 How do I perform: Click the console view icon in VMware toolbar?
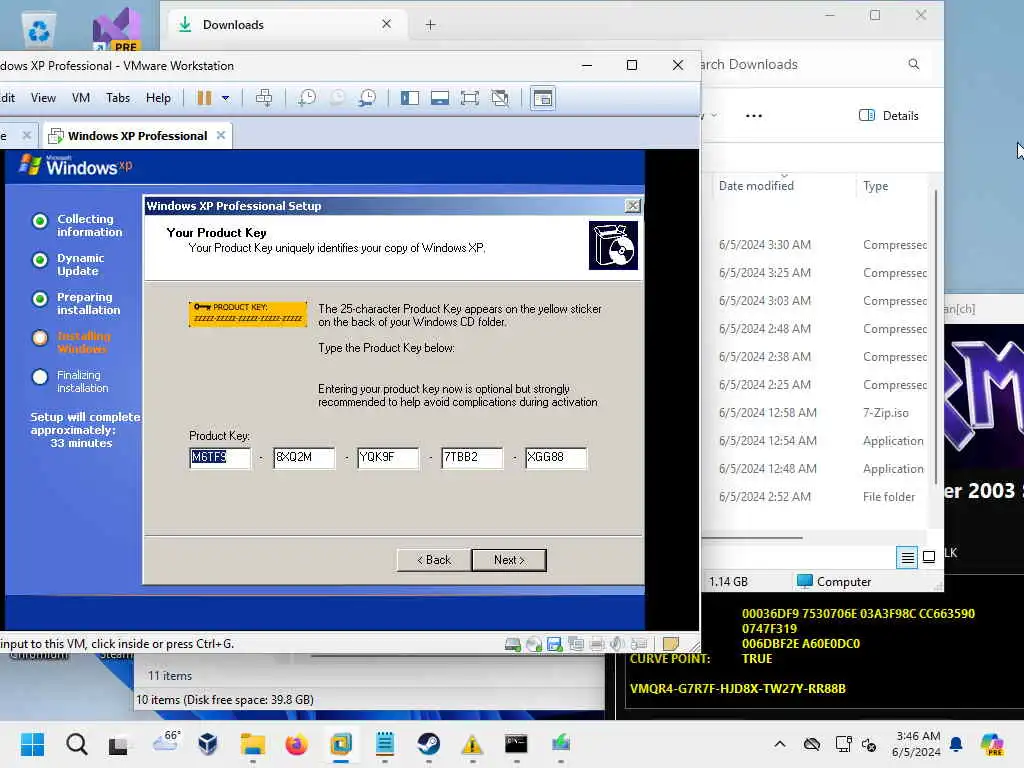[x=543, y=99]
